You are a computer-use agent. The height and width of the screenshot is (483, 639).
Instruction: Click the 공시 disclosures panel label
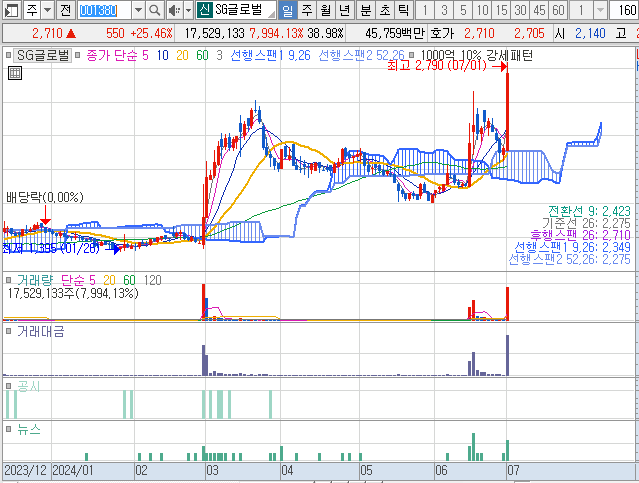[29, 386]
